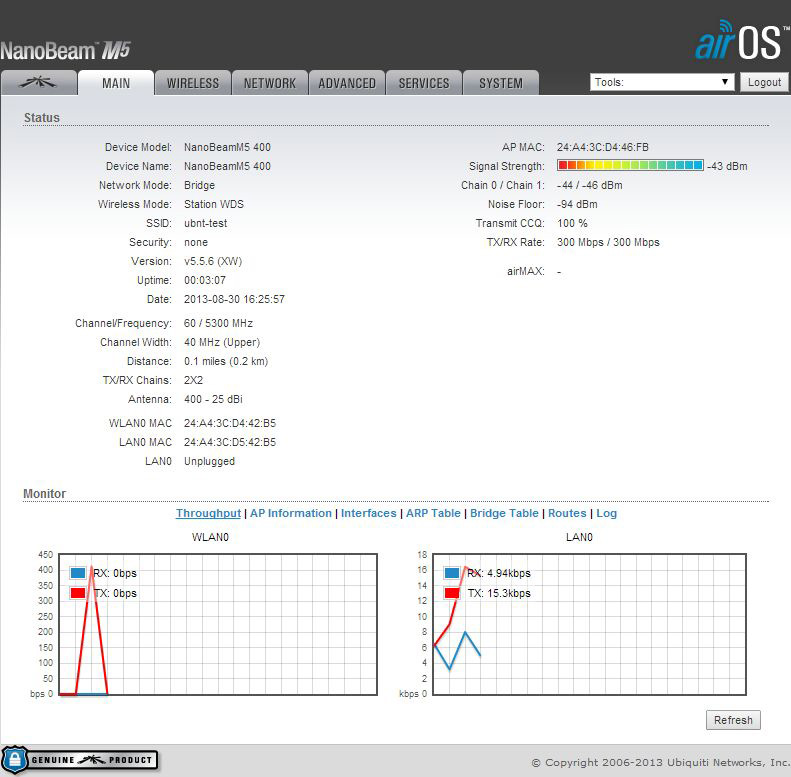Open the Interfaces monitor link
791x777 pixels.
[x=369, y=513]
